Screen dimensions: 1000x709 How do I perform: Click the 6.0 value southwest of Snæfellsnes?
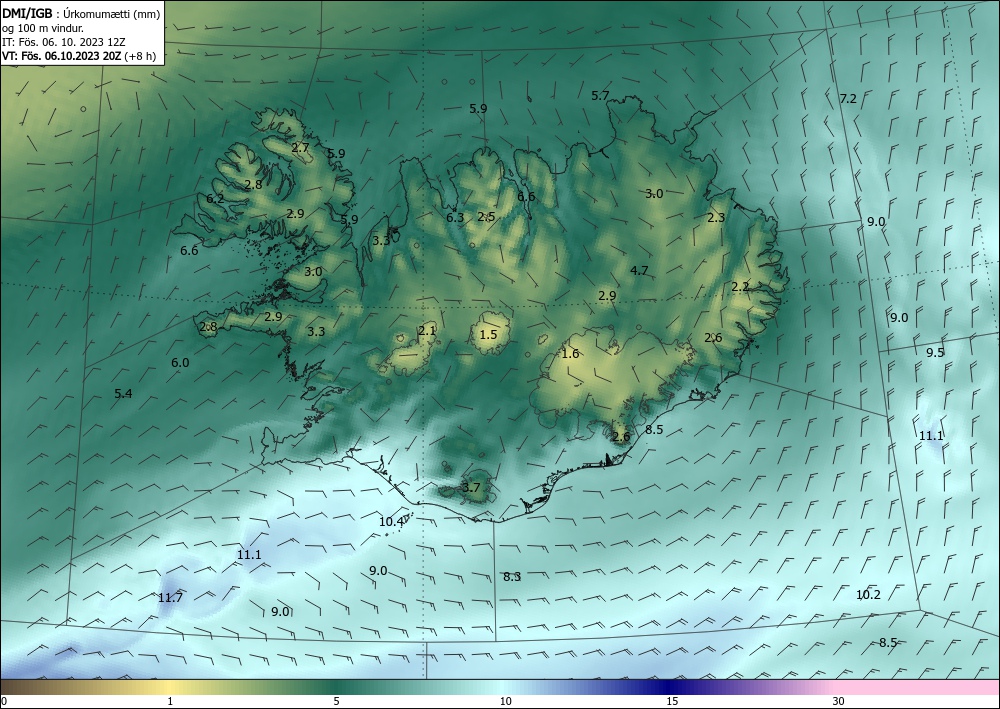click(180, 363)
